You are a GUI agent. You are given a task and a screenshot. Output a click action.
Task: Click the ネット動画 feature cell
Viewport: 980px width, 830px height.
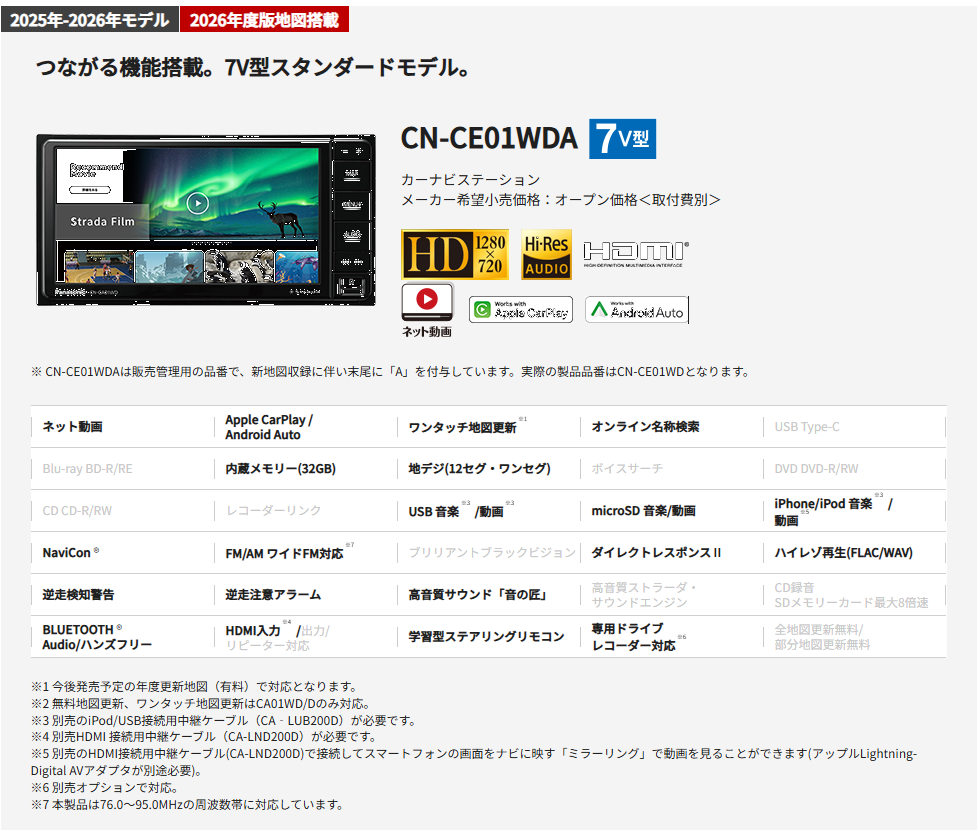click(x=122, y=427)
